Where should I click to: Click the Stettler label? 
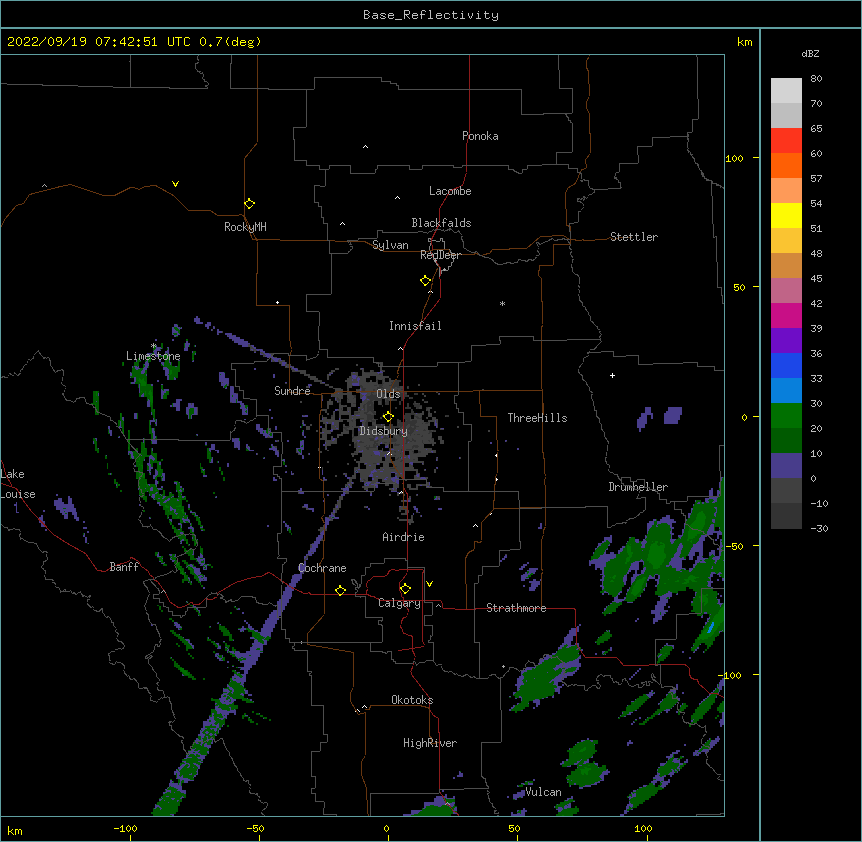[x=634, y=237]
